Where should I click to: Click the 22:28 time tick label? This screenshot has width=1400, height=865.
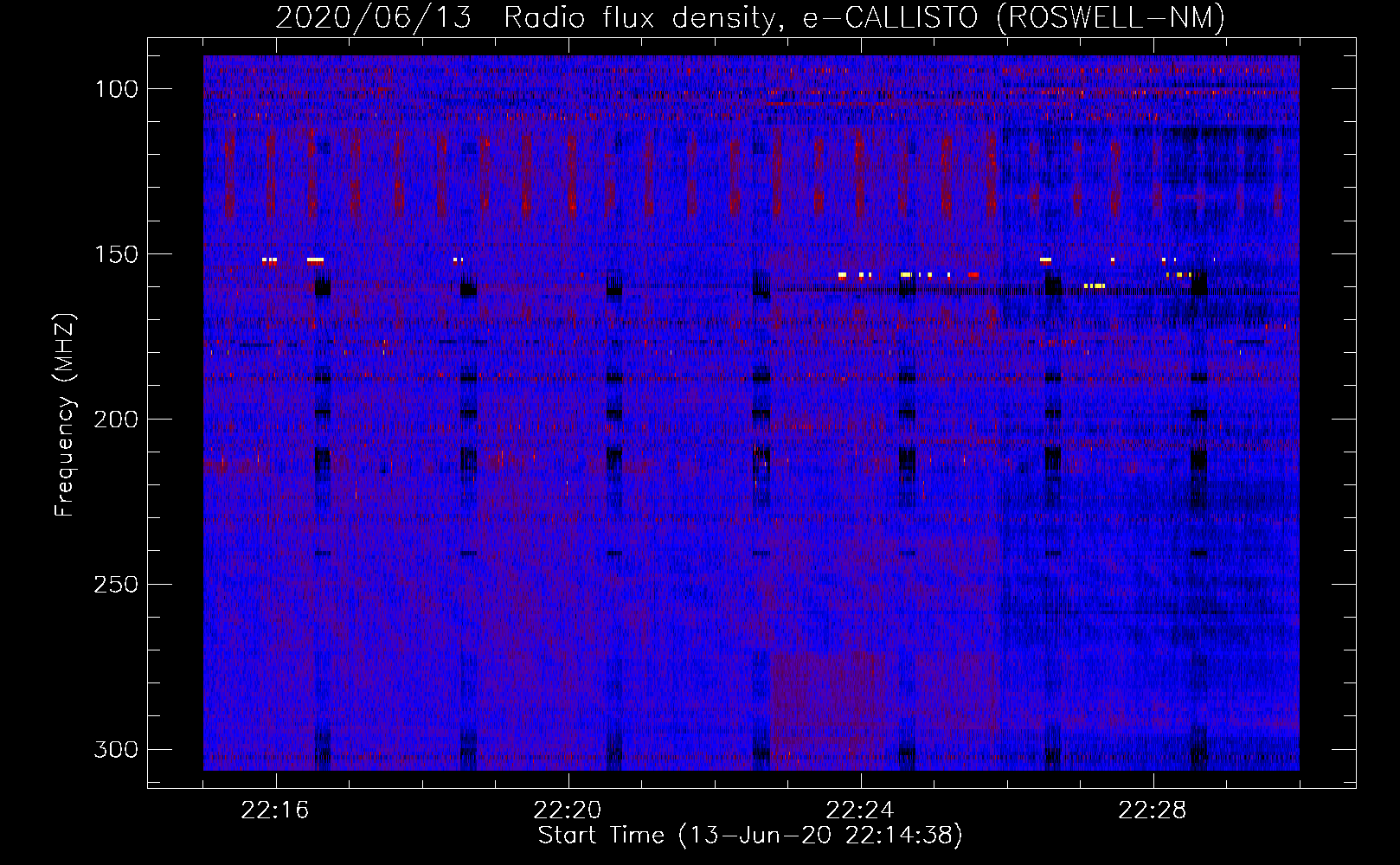coord(1153,811)
